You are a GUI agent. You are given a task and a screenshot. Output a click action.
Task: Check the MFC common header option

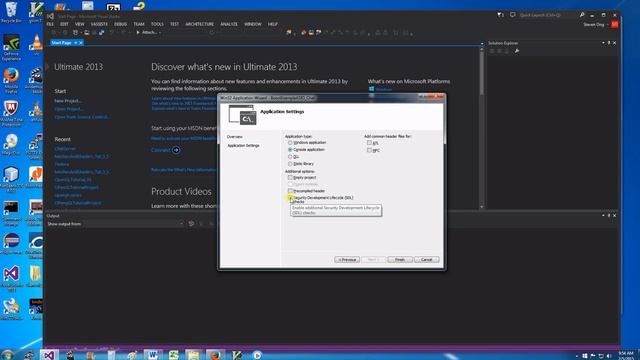pos(369,150)
